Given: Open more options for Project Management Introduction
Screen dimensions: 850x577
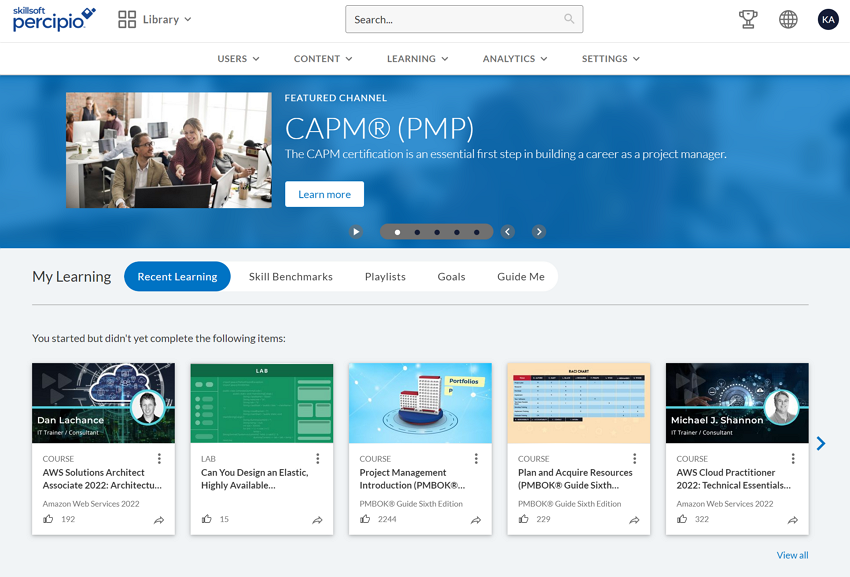Looking at the screenshot, I should 476,459.
